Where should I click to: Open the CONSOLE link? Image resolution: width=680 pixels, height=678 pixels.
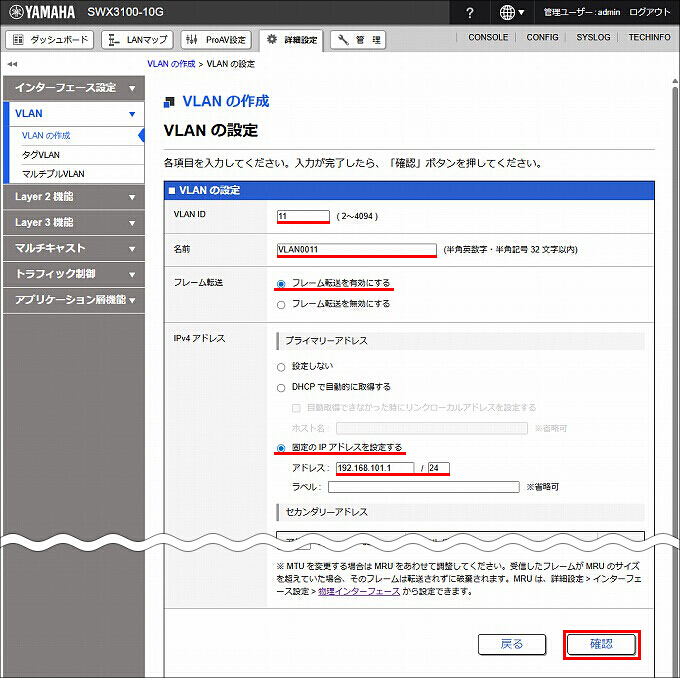488,37
